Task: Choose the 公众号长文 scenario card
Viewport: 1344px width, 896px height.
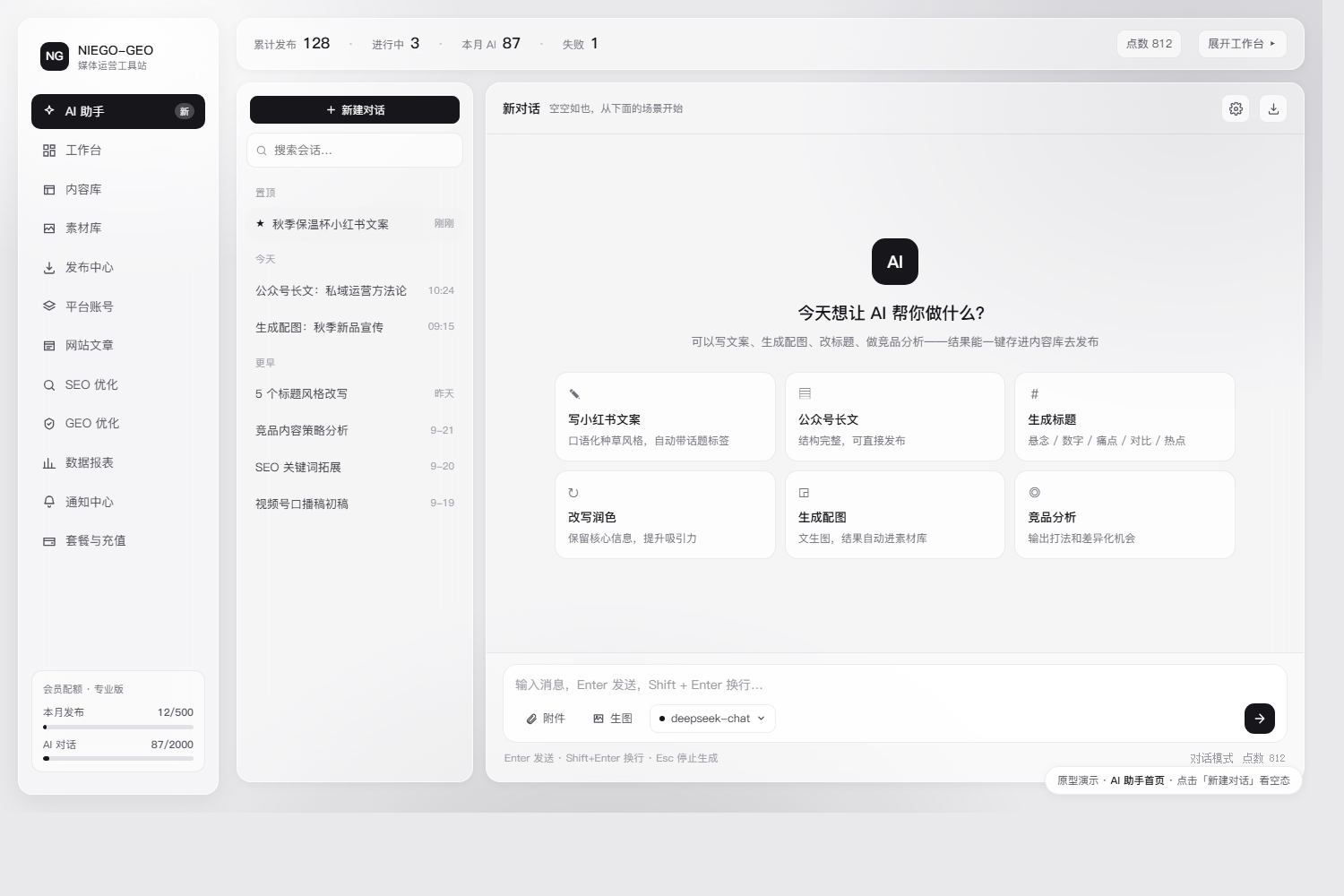Action: 895,417
